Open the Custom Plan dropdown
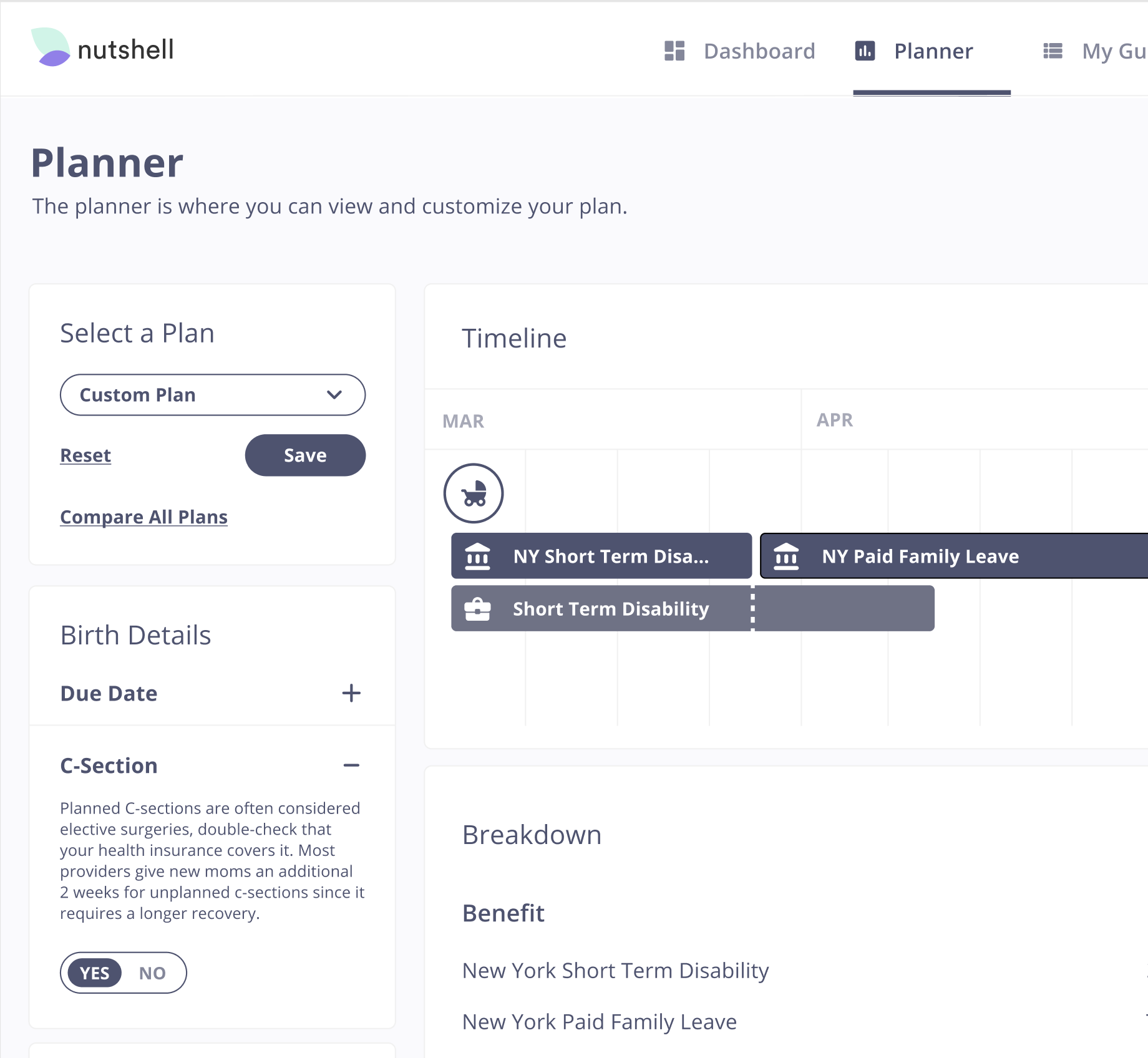Viewport: 1148px width, 1058px height. [213, 395]
